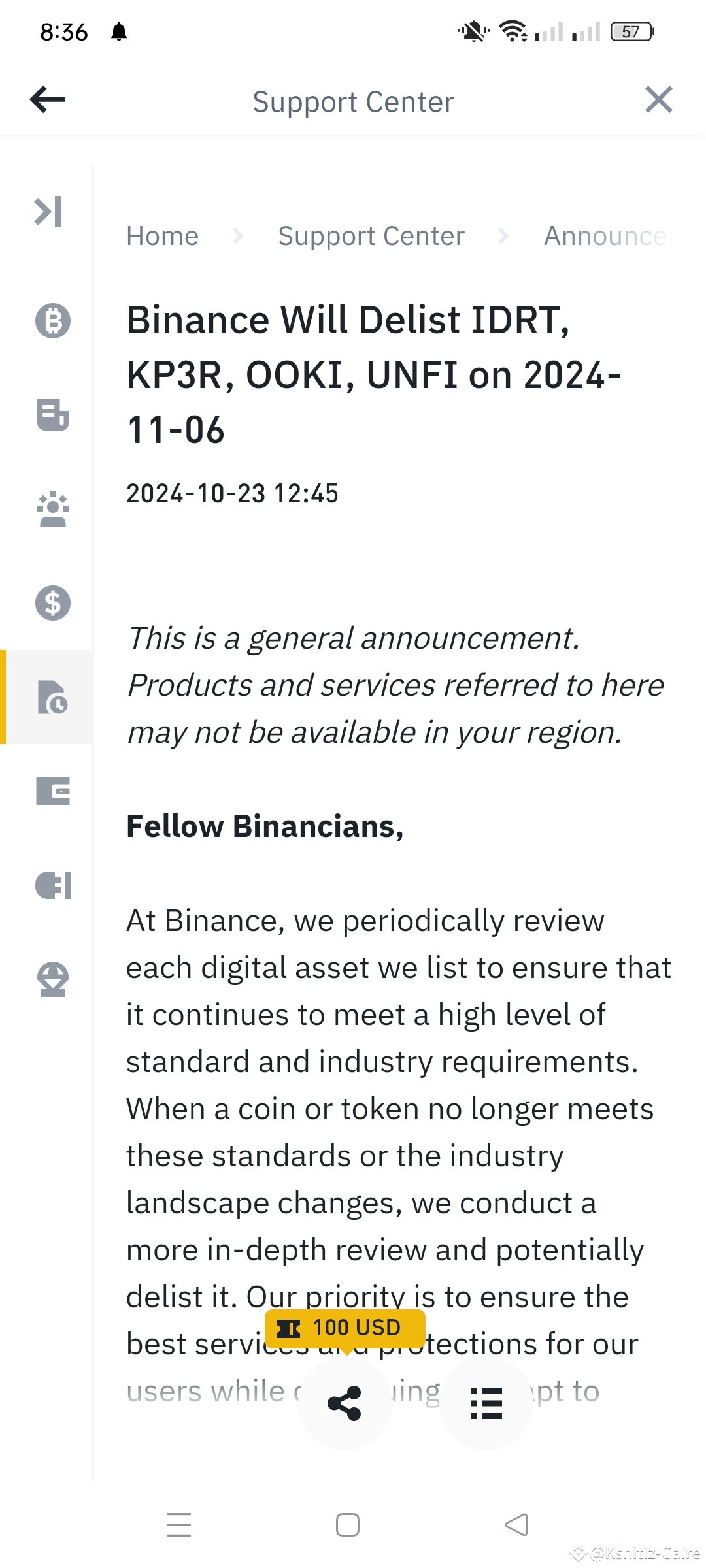
Task: Expand the Announcement breadcrumb item
Action: click(x=608, y=236)
